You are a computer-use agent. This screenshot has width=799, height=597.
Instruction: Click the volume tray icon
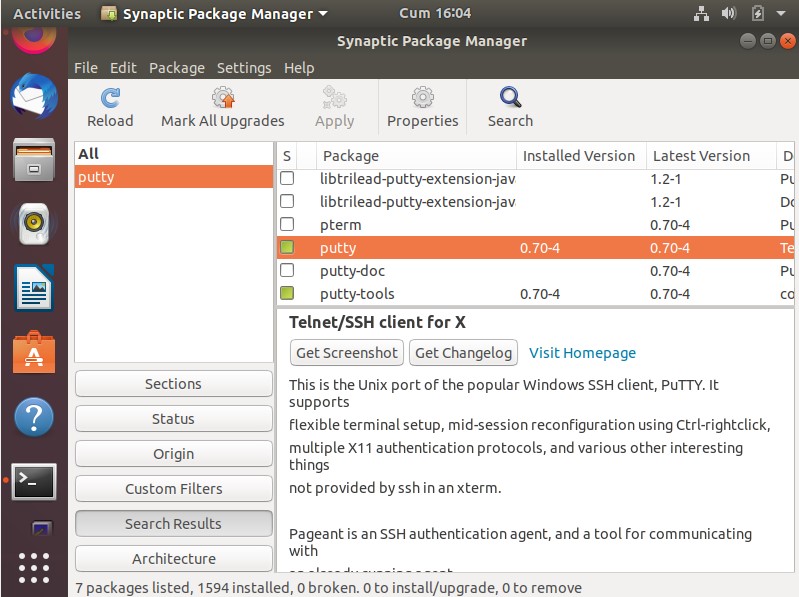click(x=729, y=14)
